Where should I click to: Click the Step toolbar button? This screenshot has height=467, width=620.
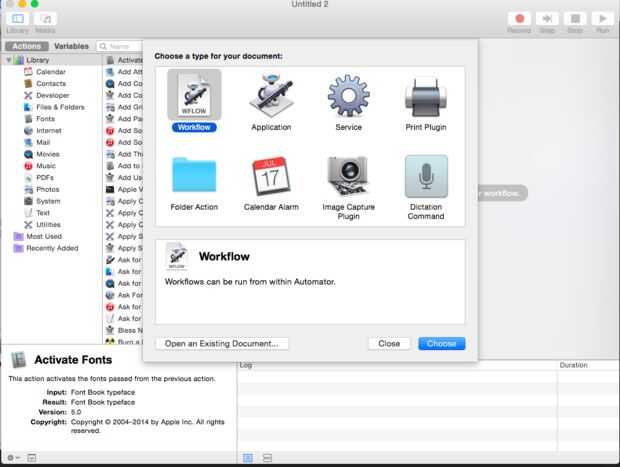[x=547, y=19]
